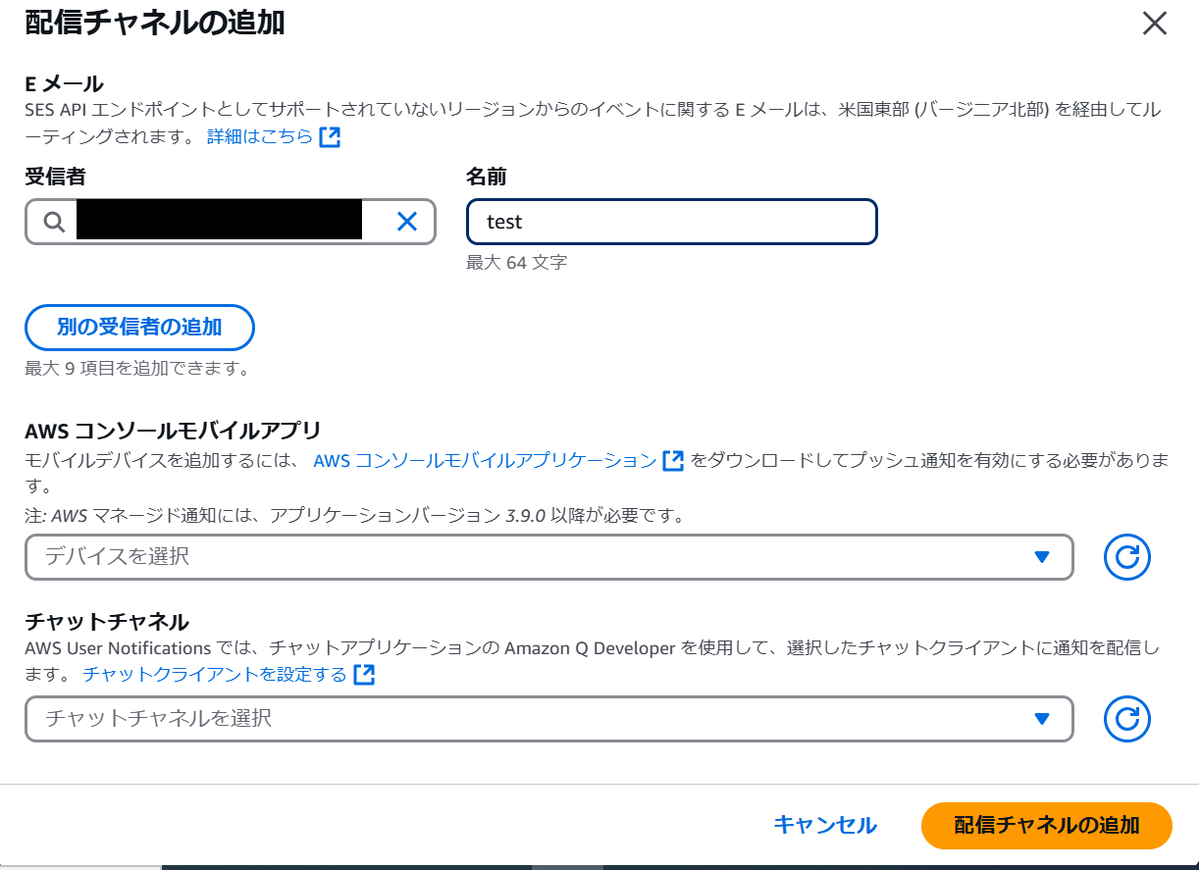Click the arrow of デバイスを選択 dropdown
1200x870 pixels.
click(x=1041, y=557)
